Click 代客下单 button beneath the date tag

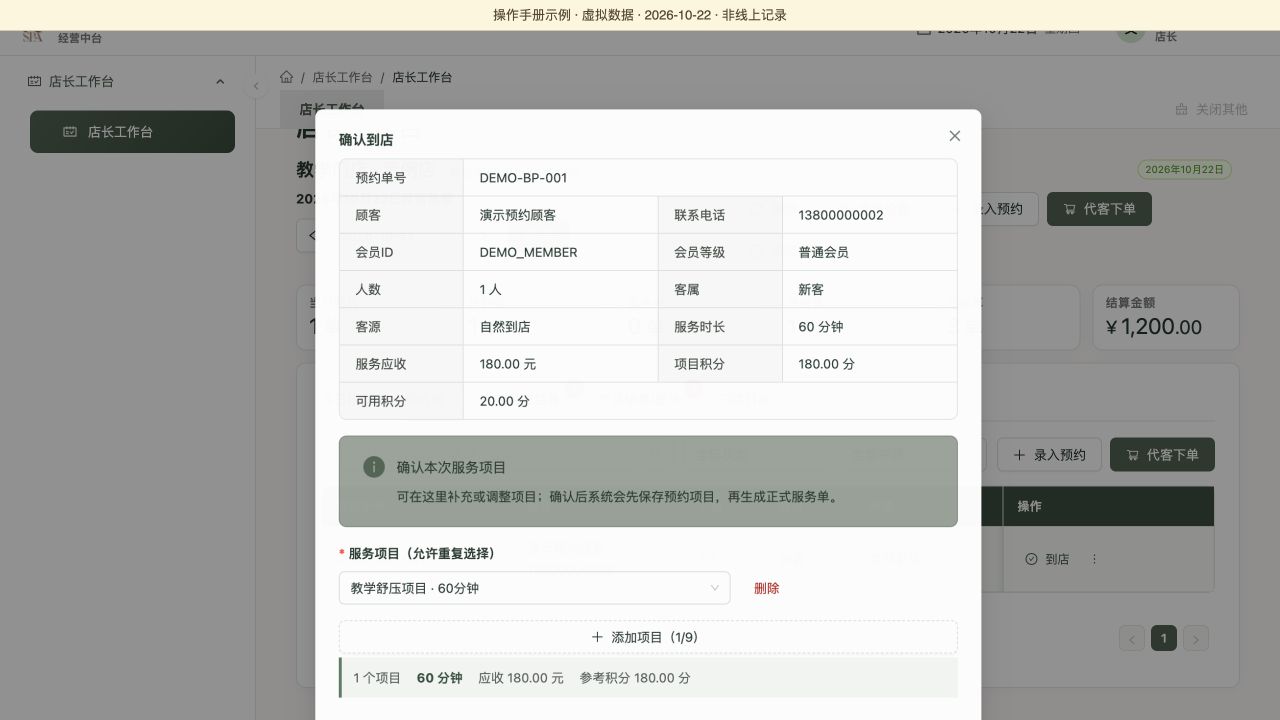[x=1099, y=209]
